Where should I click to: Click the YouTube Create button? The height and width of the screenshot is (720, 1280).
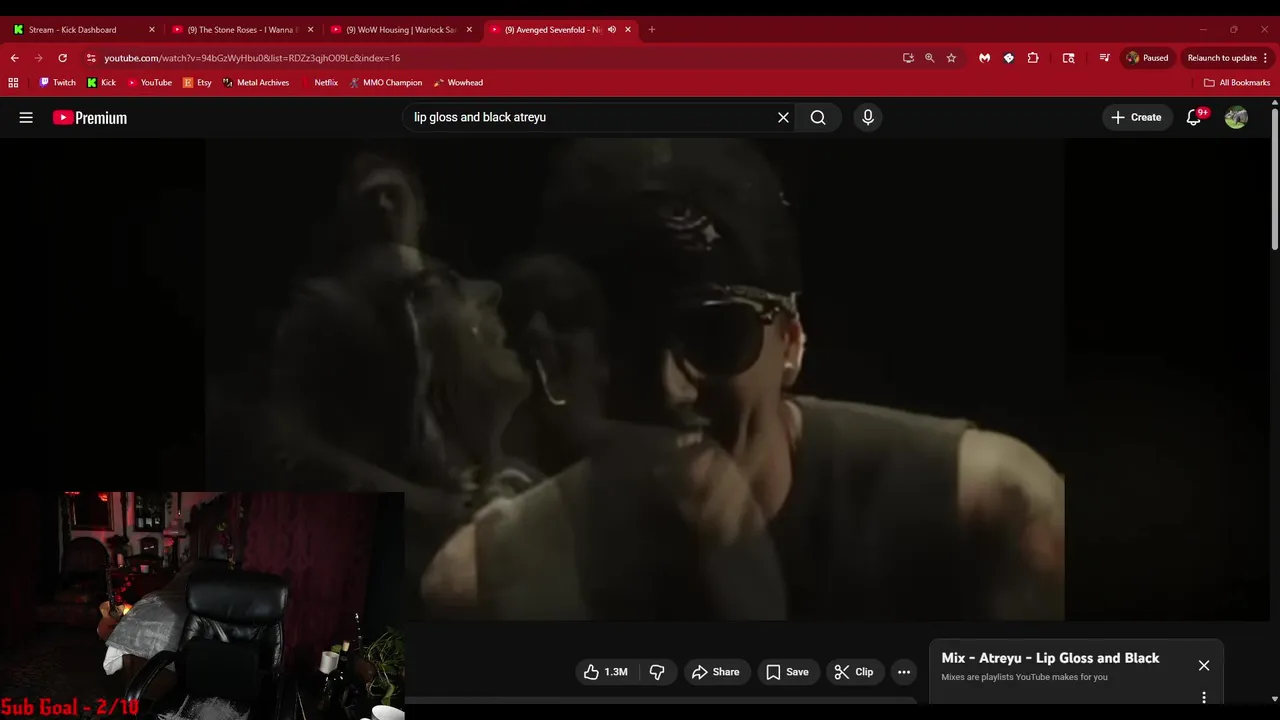(x=1137, y=117)
